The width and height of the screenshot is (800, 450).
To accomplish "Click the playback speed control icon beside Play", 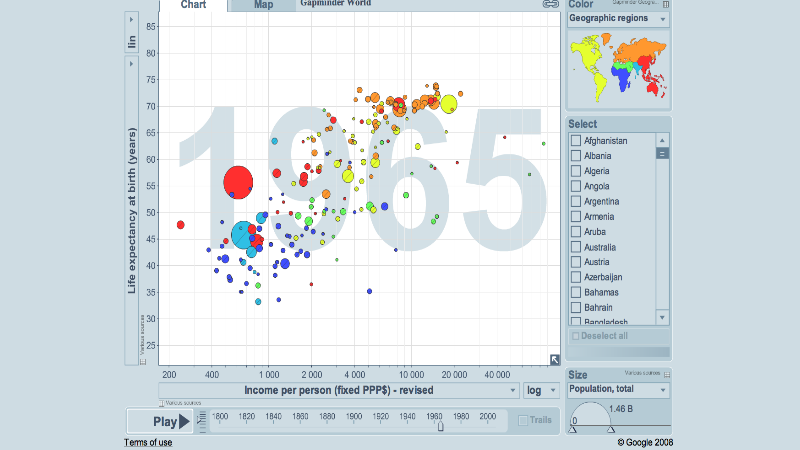I will point(201,421).
